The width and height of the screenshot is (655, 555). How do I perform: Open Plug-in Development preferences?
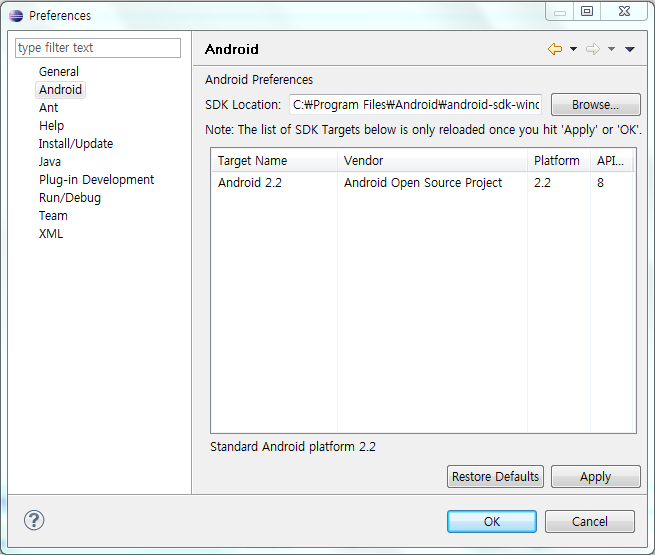pos(96,180)
